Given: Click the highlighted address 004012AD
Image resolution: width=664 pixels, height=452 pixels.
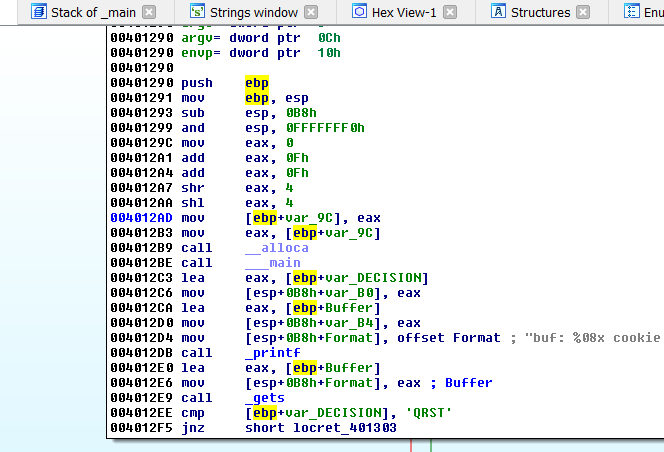Looking at the screenshot, I should click(x=141, y=217).
